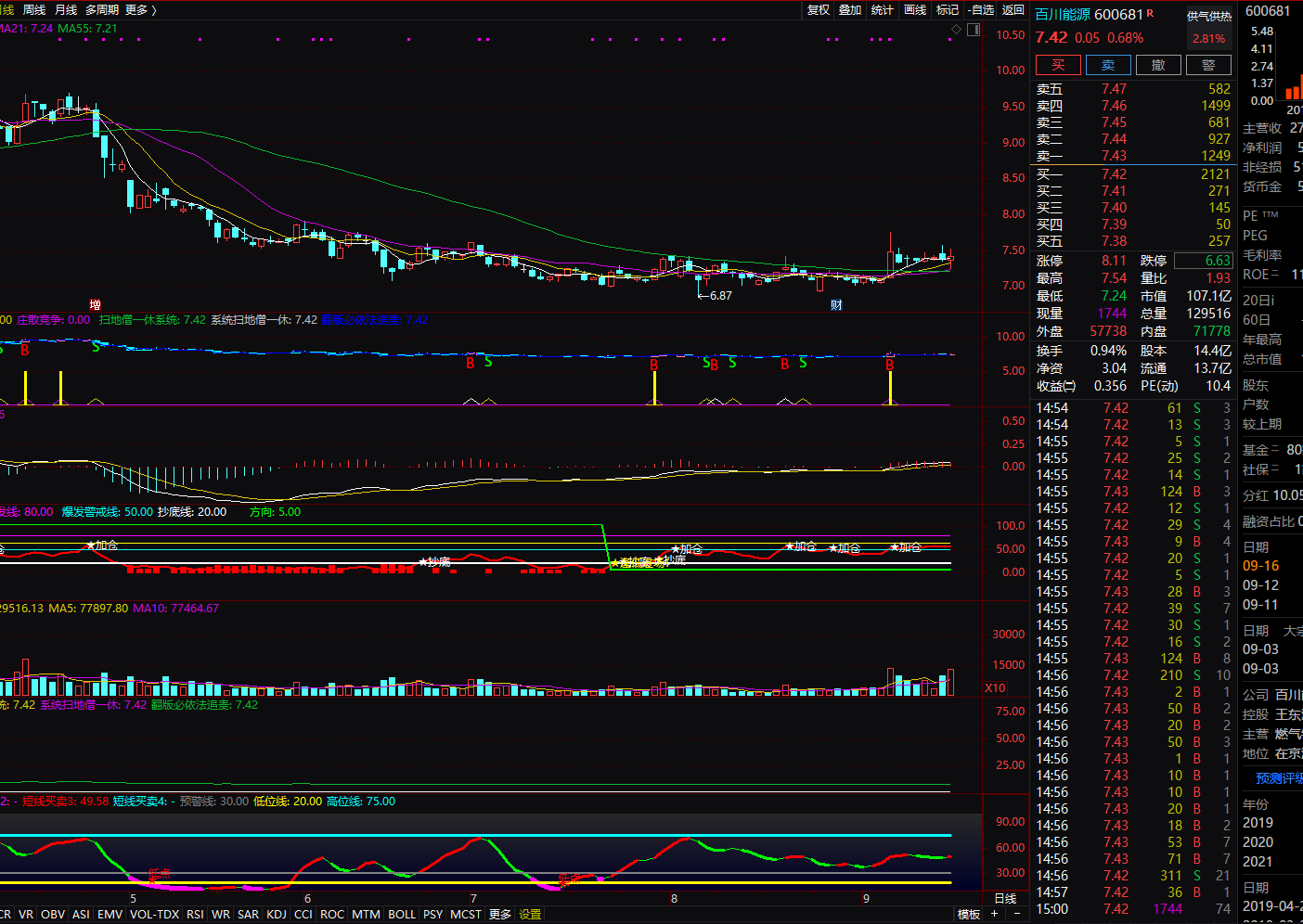Viewport: 1303px width, 924px height.
Task: Click the 财 marker on the K-line chart
Action: (x=836, y=304)
